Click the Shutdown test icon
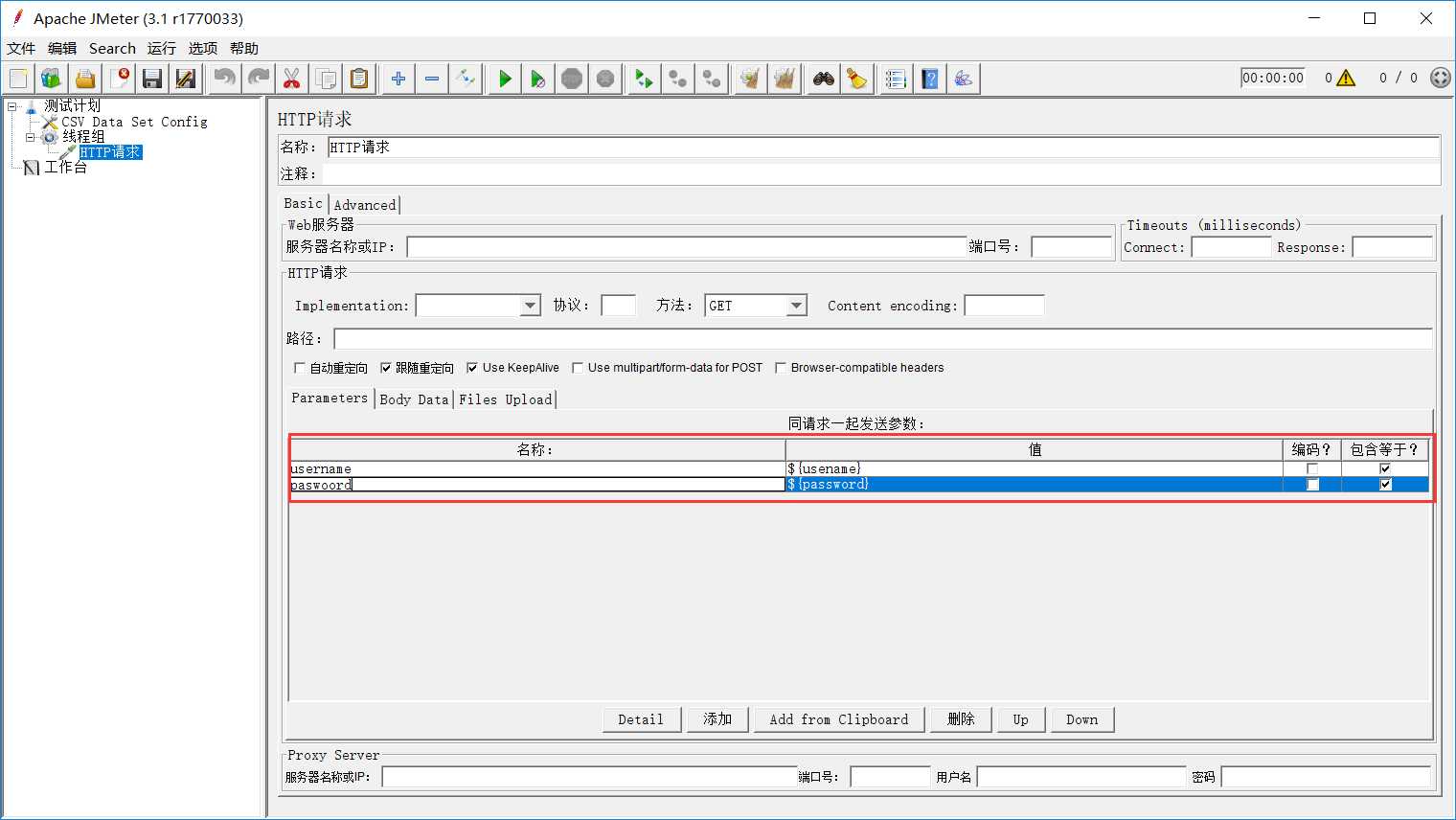The height and width of the screenshot is (820, 1456). coord(605,79)
